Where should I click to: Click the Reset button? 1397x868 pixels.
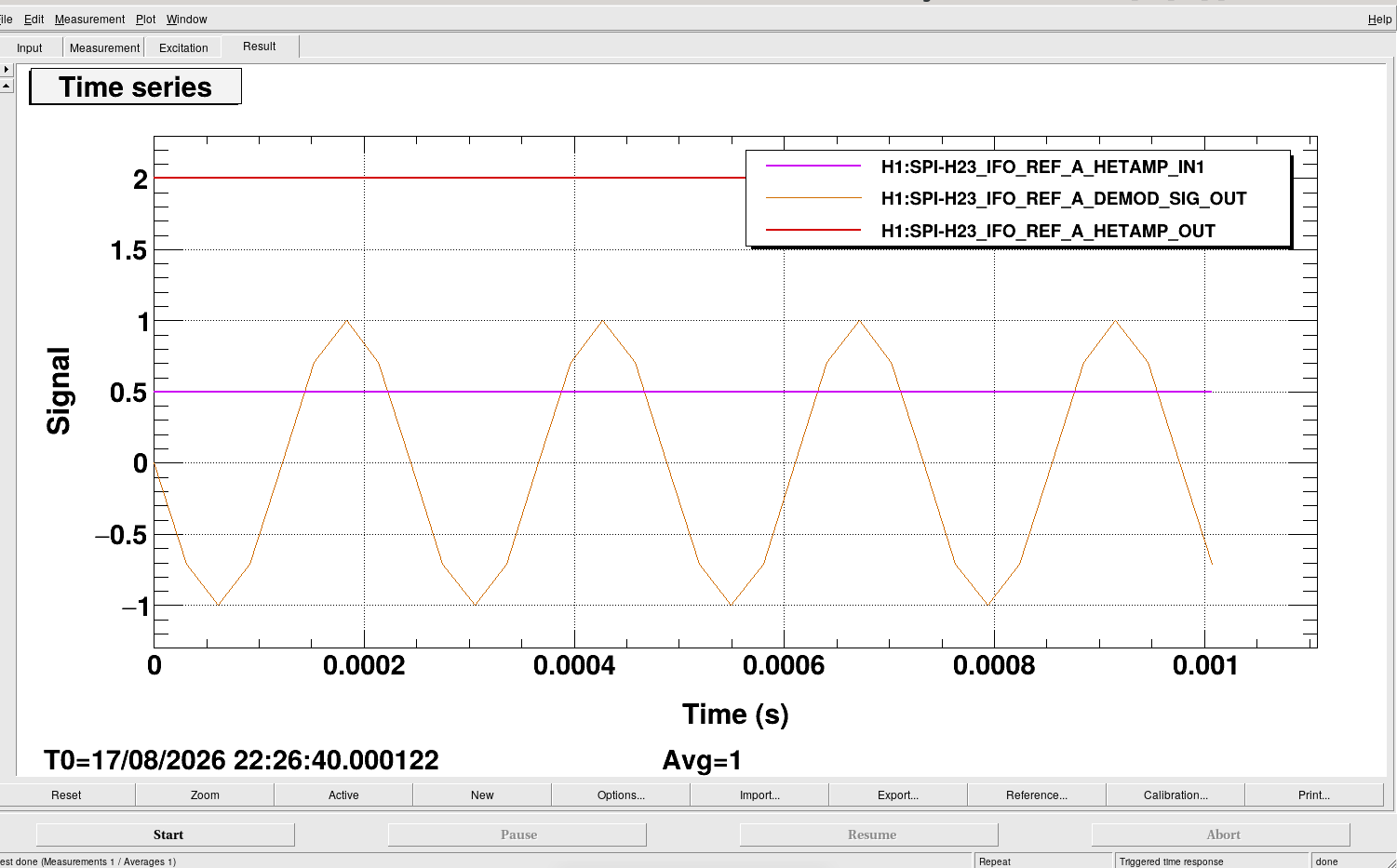click(66, 795)
